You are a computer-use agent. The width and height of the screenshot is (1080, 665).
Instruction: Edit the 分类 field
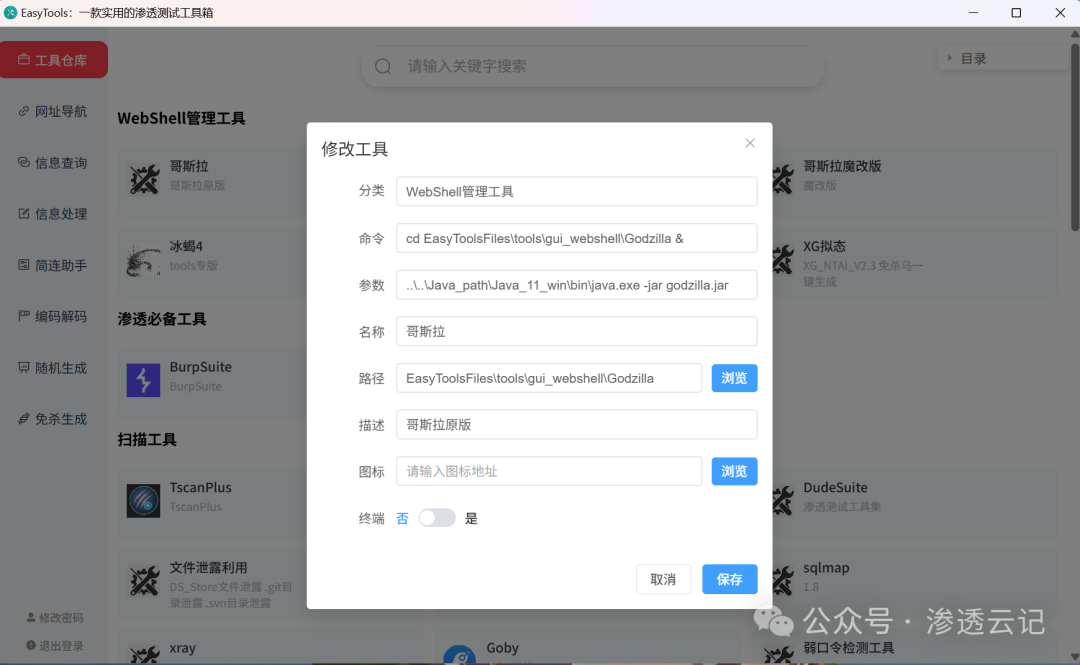tap(577, 192)
